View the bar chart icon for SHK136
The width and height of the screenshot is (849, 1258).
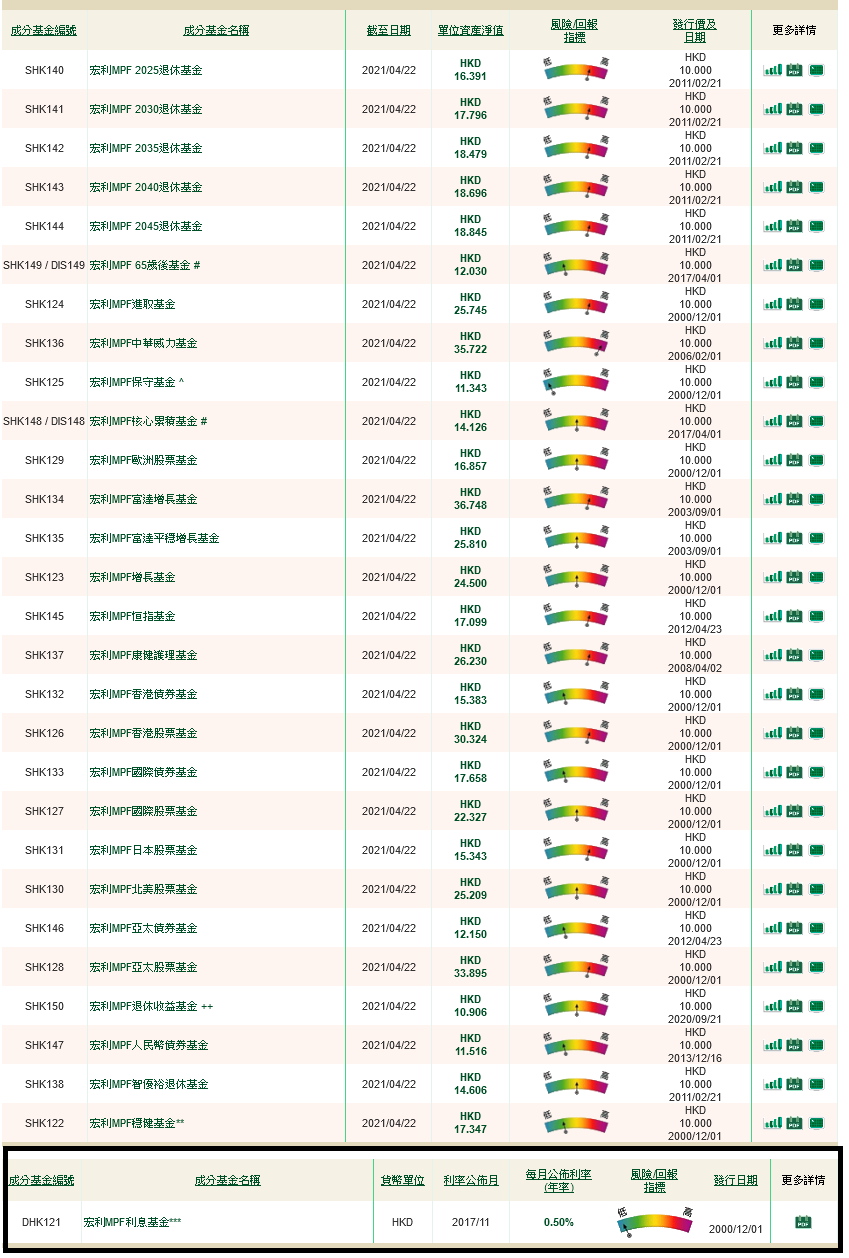pyautogui.click(x=772, y=343)
